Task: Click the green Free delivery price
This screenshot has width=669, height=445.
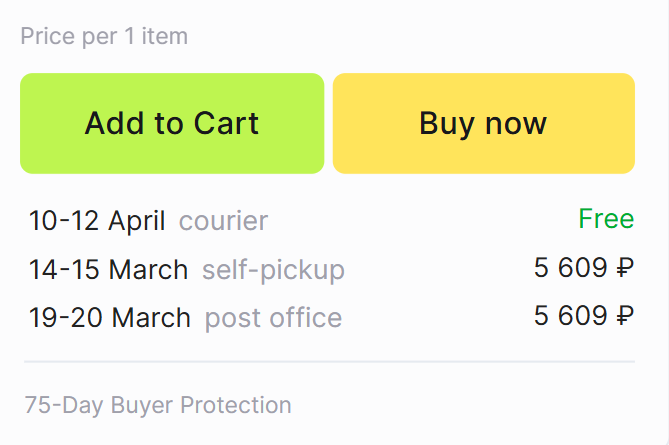Action: click(x=606, y=219)
